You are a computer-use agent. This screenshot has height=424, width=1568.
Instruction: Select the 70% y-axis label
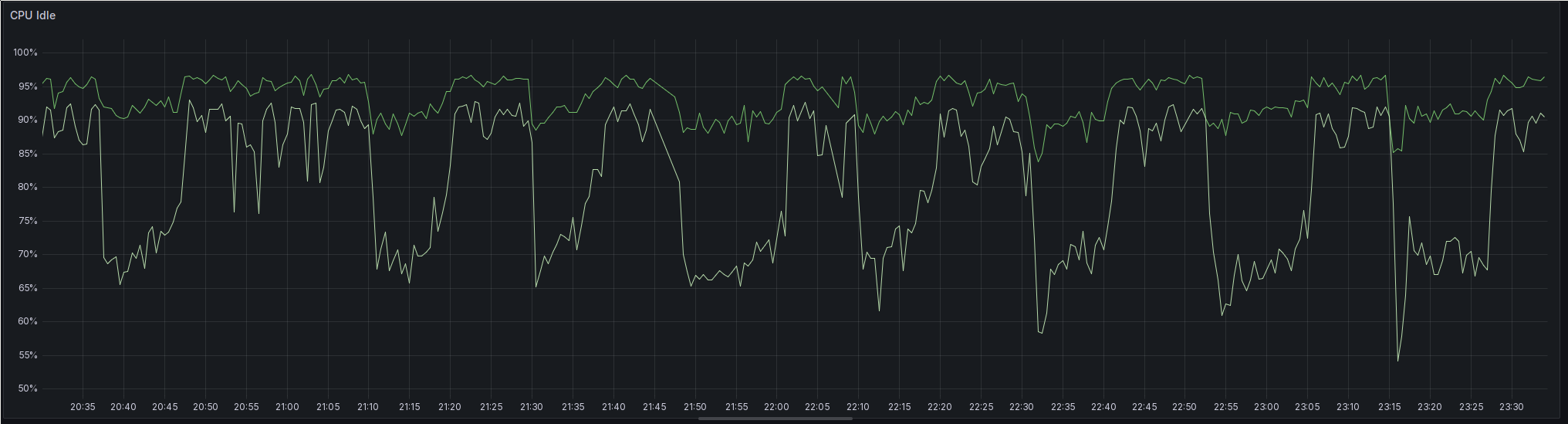(27, 254)
